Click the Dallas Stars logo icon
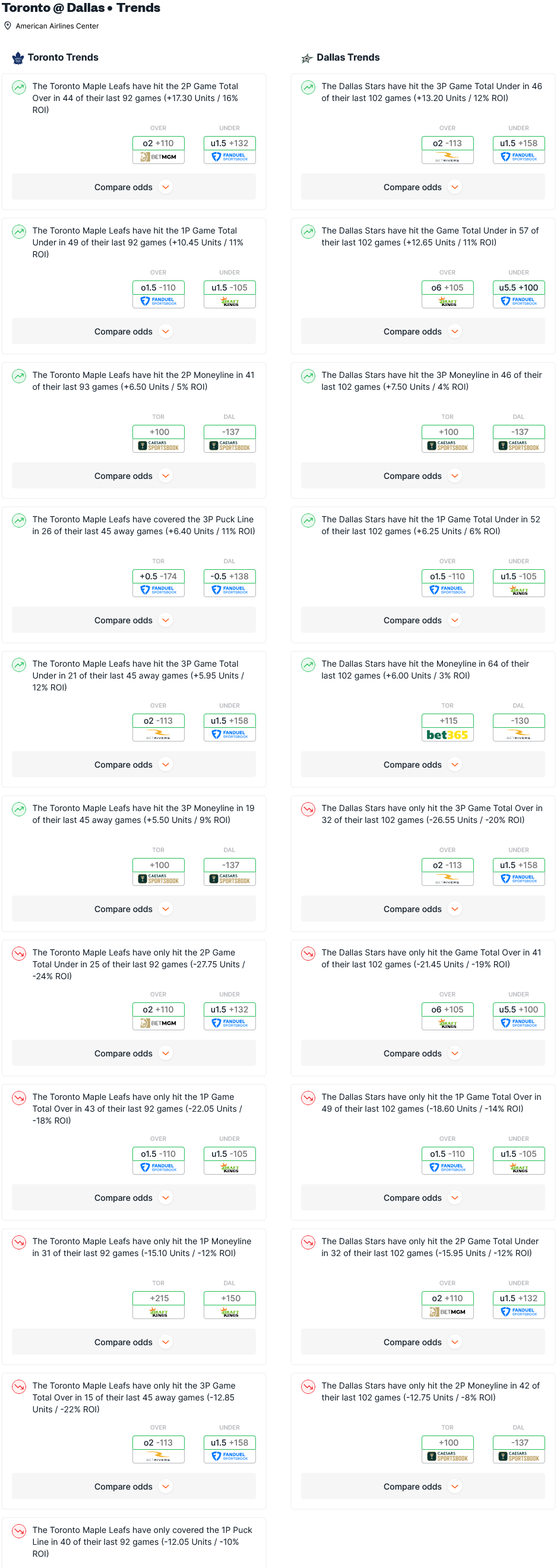Image resolution: width=557 pixels, height=1568 pixels. click(307, 58)
